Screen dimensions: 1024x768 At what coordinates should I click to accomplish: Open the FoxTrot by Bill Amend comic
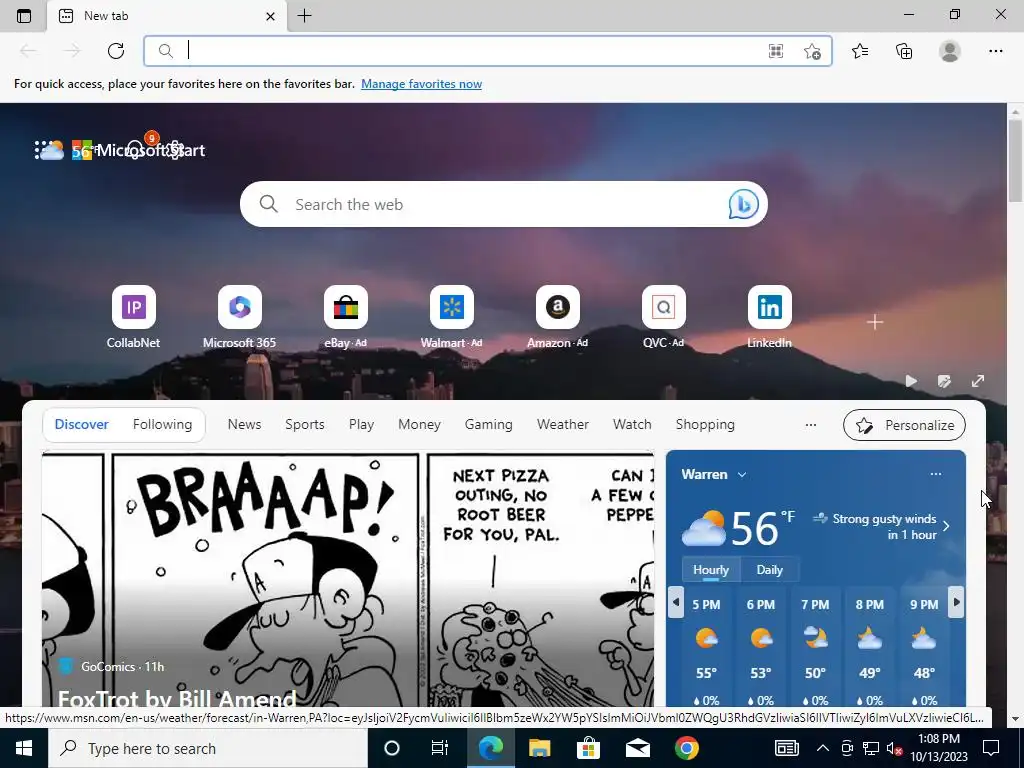tap(177, 699)
